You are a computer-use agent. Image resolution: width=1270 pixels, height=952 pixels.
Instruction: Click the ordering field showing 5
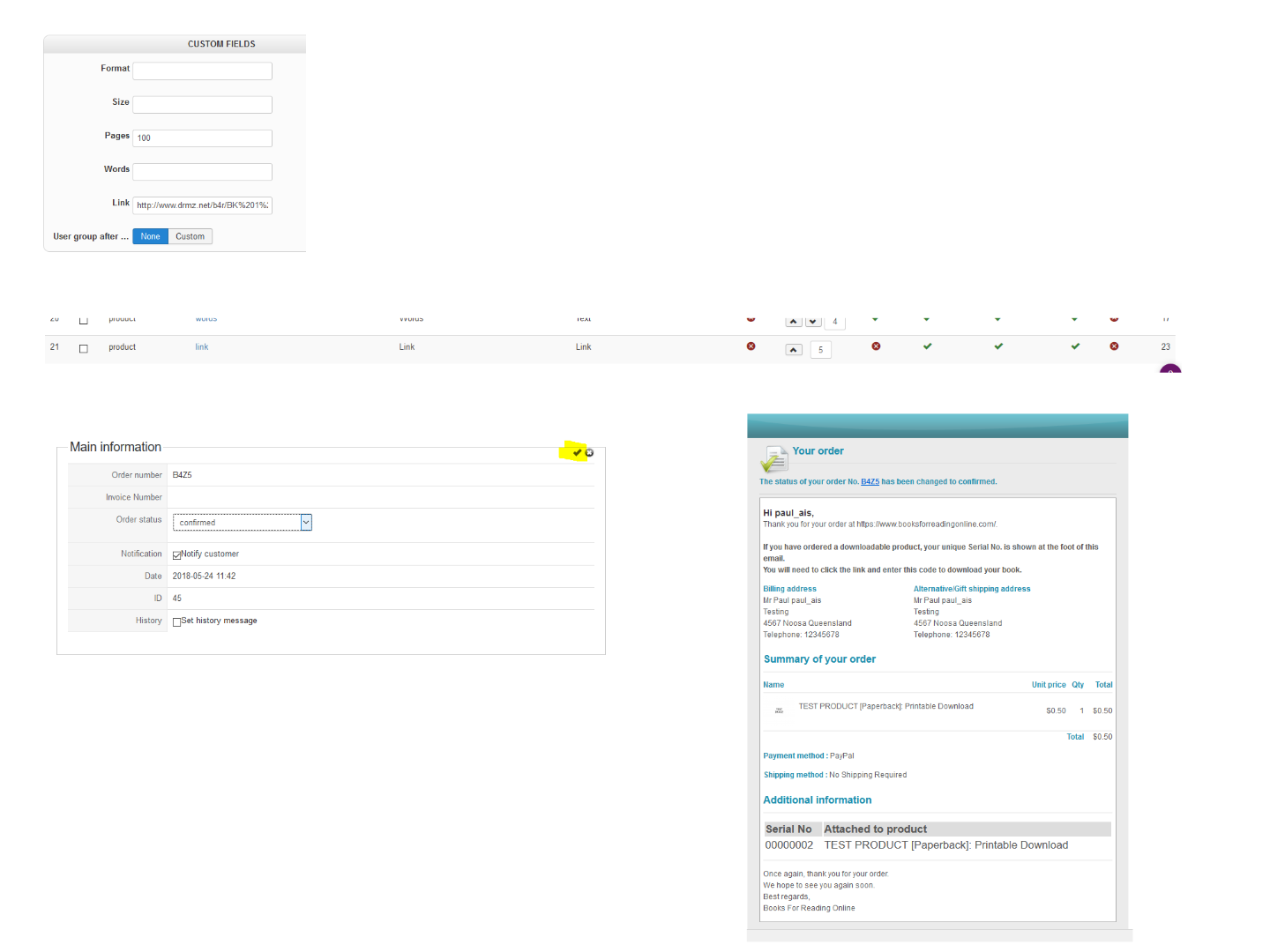(820, 350)
